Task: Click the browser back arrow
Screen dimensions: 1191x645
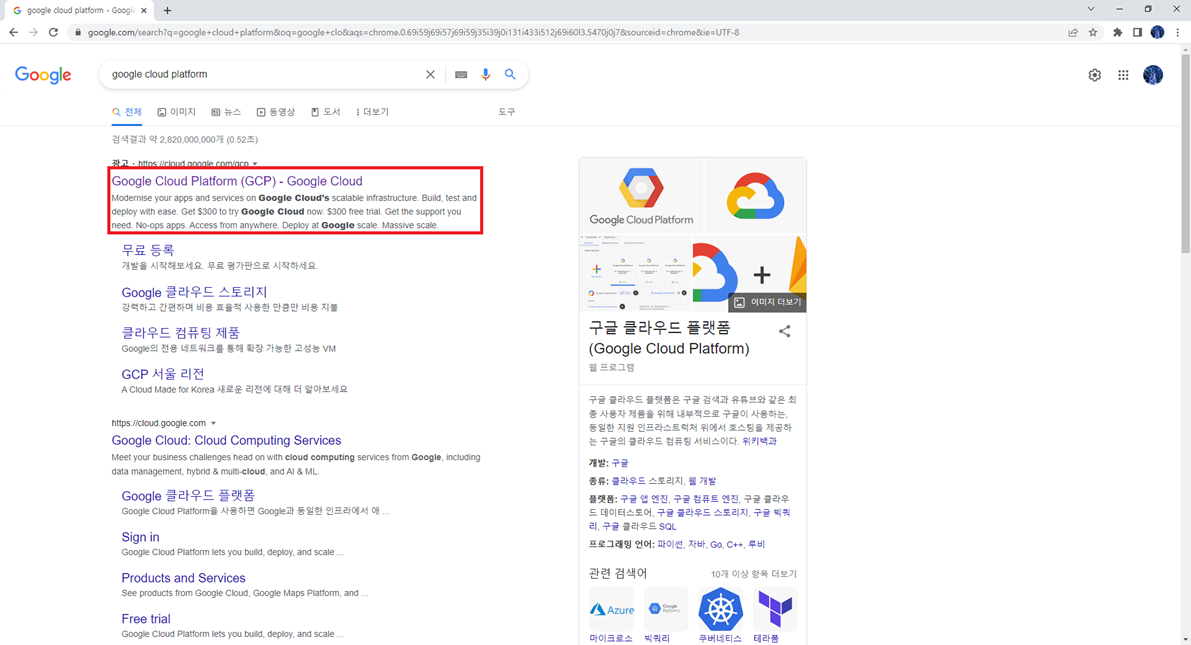Action: [x=14, y=33]
